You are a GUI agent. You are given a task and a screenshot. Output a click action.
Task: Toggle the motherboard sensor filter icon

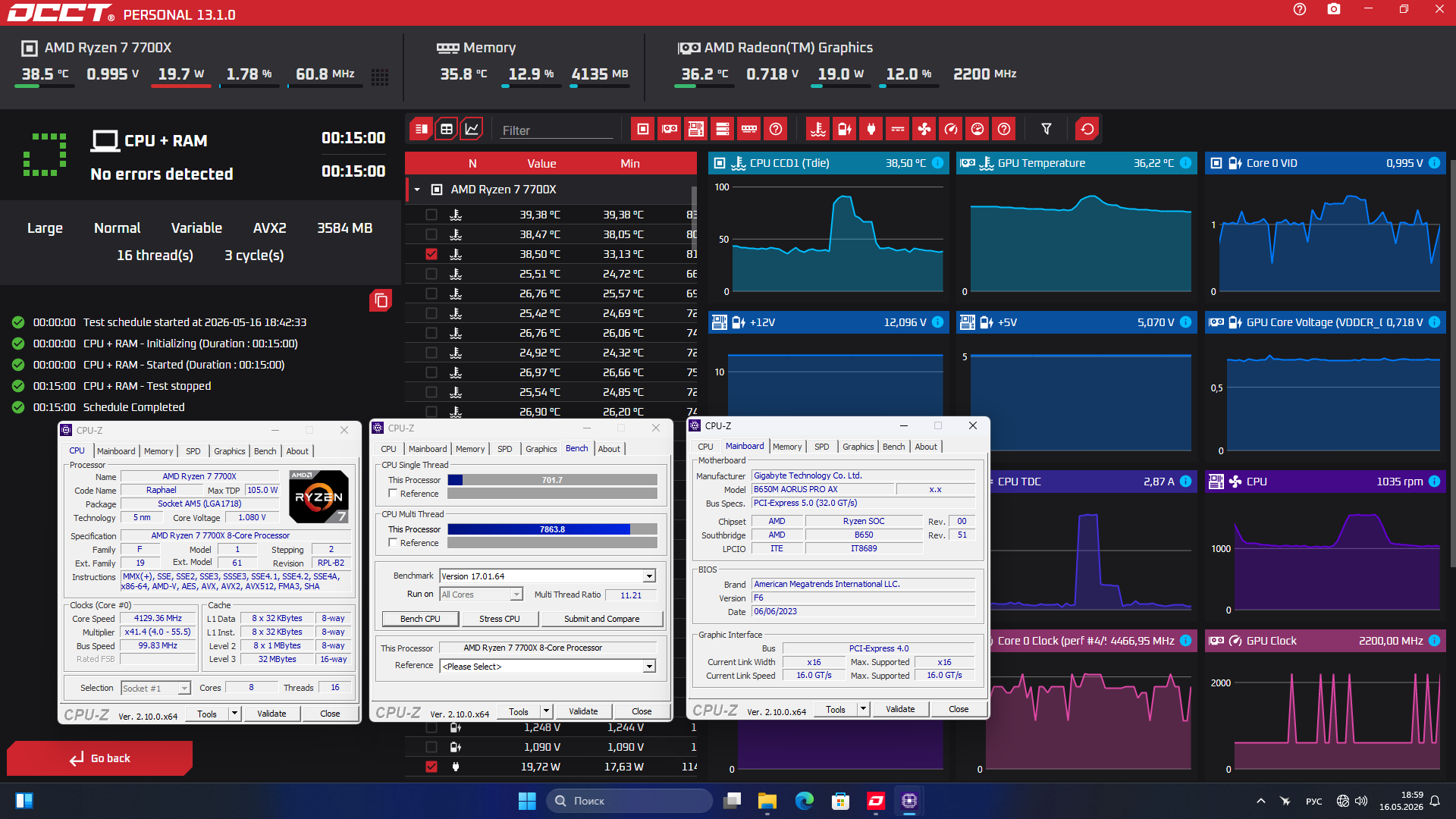click(x=696, y=129)
